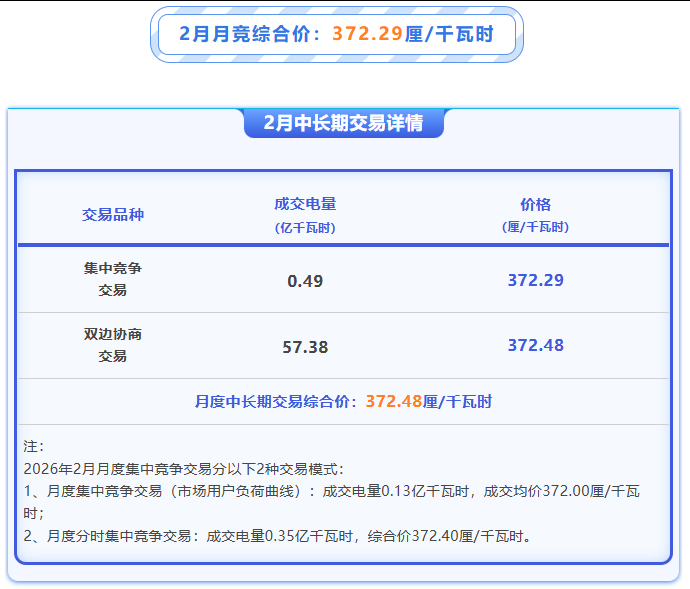
Task: Click the blue 372.48 price in table
Action: click(x=535, y=345)
